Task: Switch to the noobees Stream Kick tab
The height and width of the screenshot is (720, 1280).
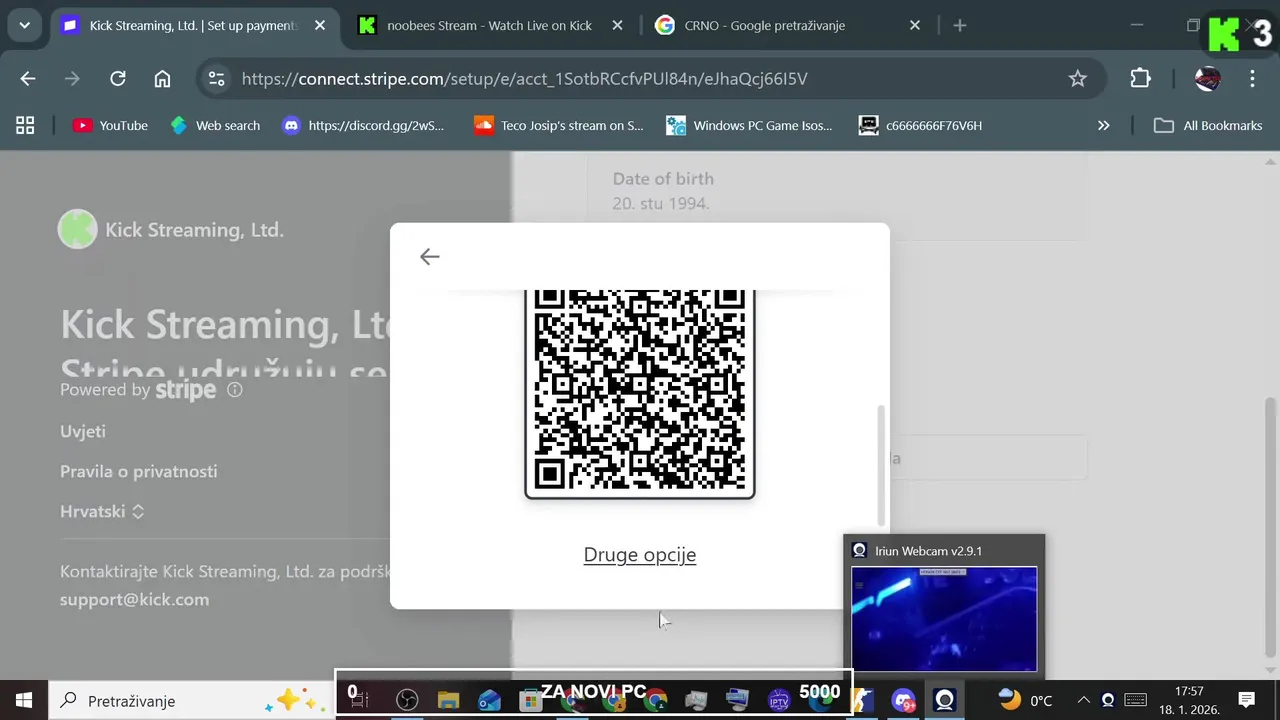Action: click(x=490, y=26)
